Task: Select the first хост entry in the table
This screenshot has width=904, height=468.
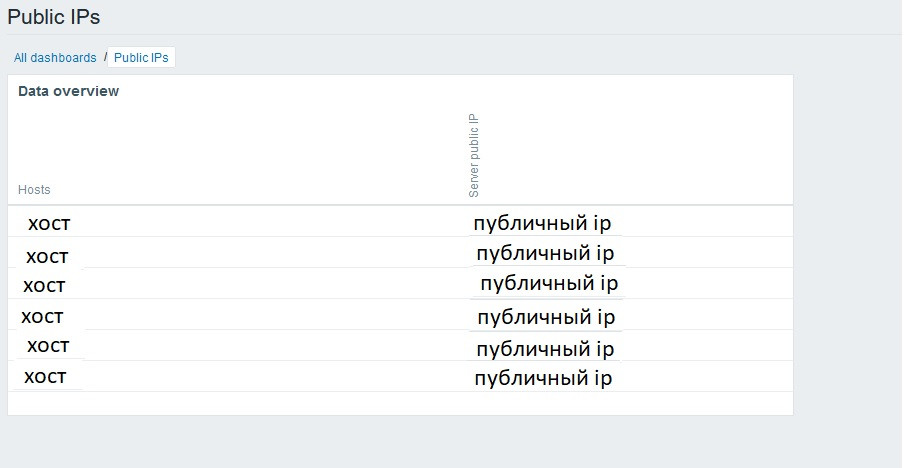Action: pyautogui.click(x=49, y=223)
